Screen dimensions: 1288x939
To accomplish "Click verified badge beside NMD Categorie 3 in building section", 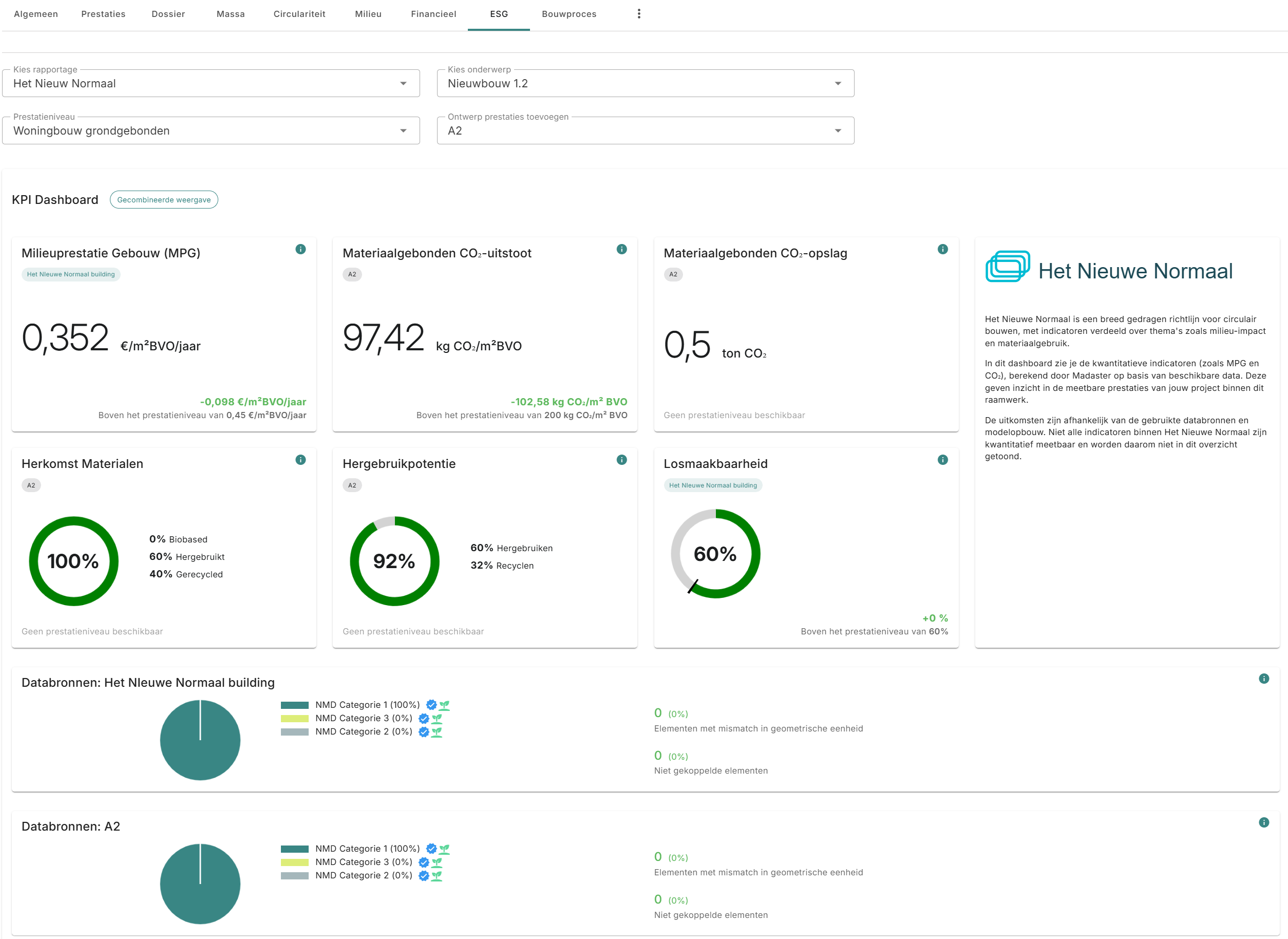I will (424, 719).
